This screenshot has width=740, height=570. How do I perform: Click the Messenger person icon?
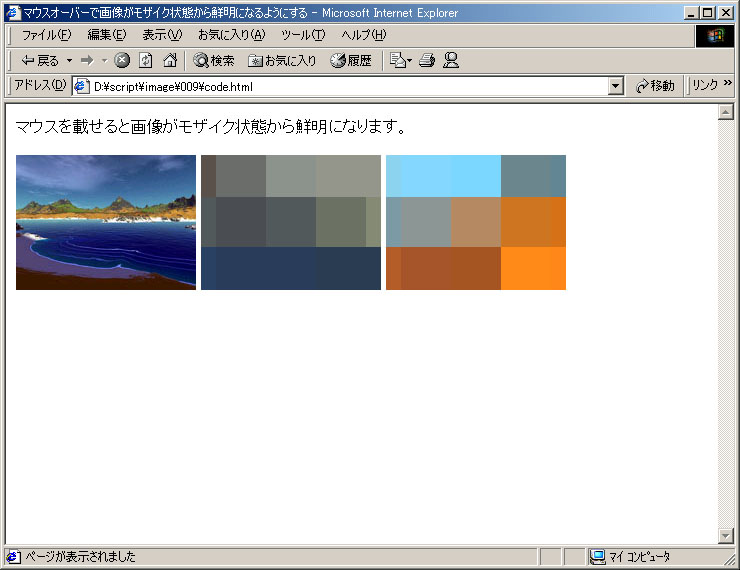tap(451, 60)
